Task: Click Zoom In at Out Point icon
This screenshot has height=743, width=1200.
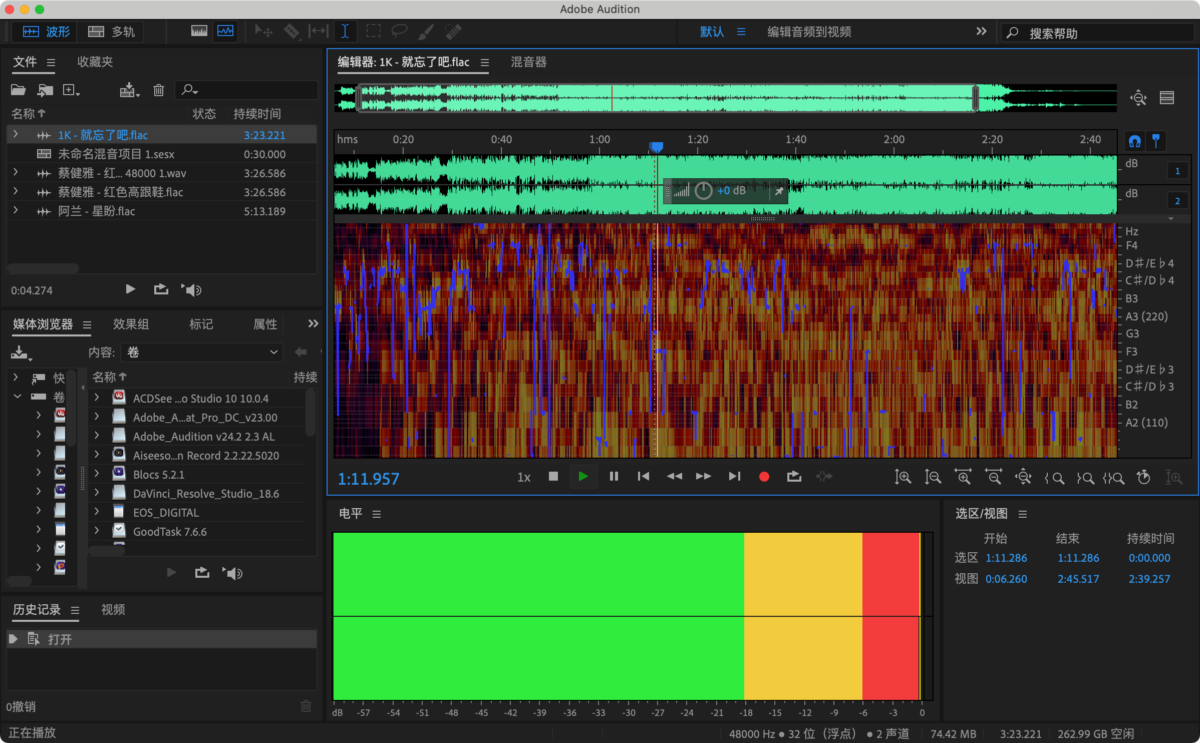Action: point(1085,478)
